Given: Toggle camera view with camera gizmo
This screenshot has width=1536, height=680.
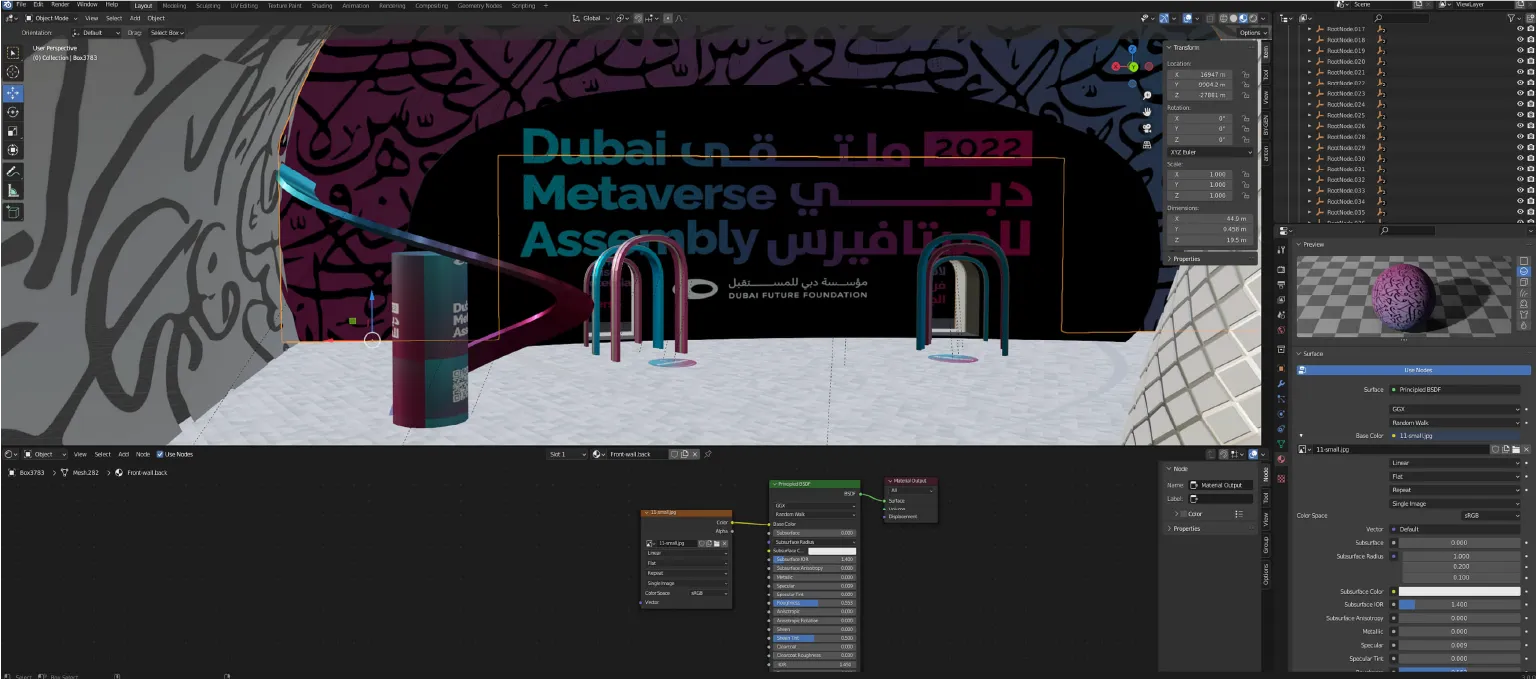Looking at the screenshot, I should [x=1147, y=128].
